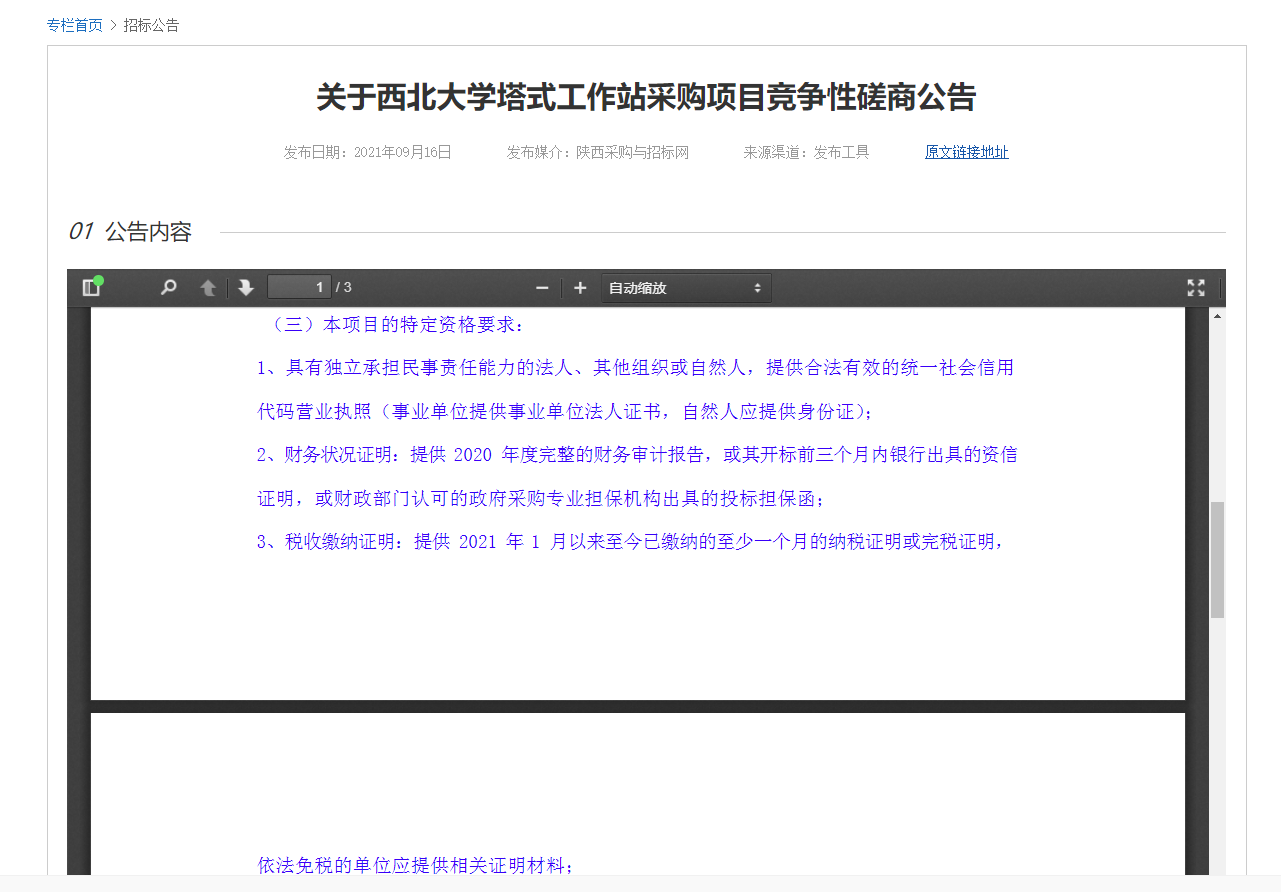Click the scrollbar up arrow
The image size is (1281, 892).
pyautogui.click(x=1217, y=317)
